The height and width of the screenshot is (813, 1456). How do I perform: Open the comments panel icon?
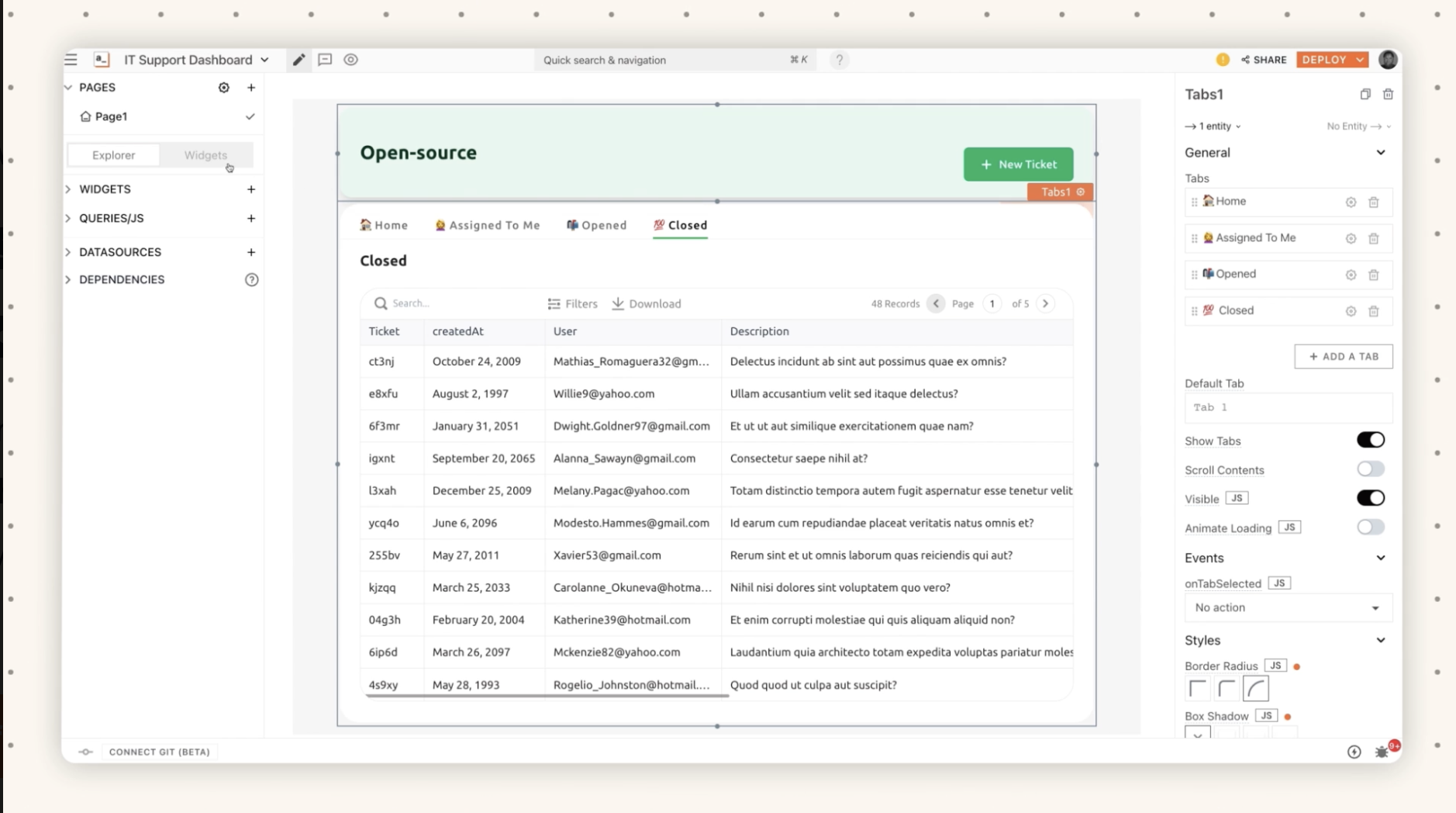(x=325, y=60)
